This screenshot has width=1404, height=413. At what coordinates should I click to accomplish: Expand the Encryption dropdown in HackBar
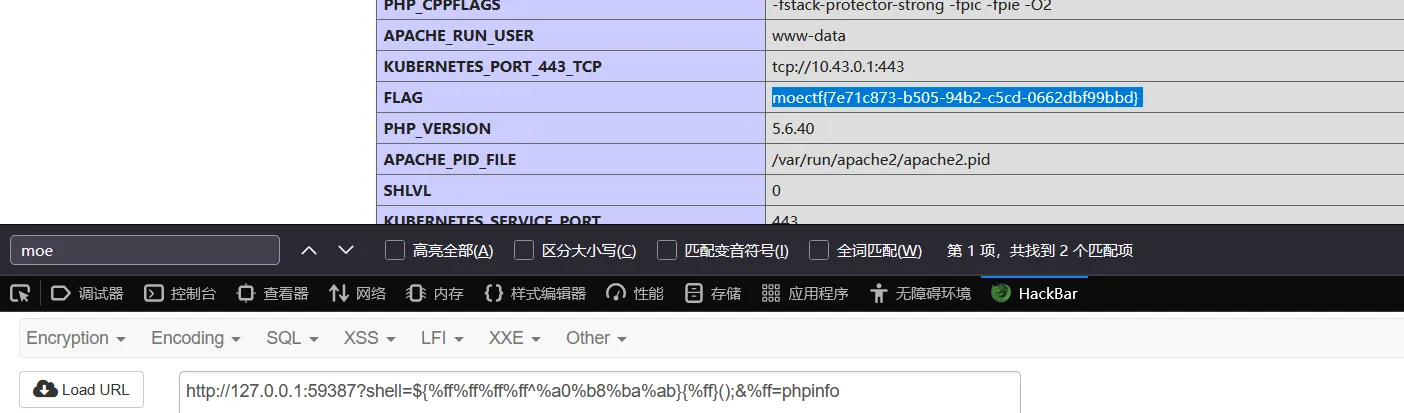(x=76, y=338)
